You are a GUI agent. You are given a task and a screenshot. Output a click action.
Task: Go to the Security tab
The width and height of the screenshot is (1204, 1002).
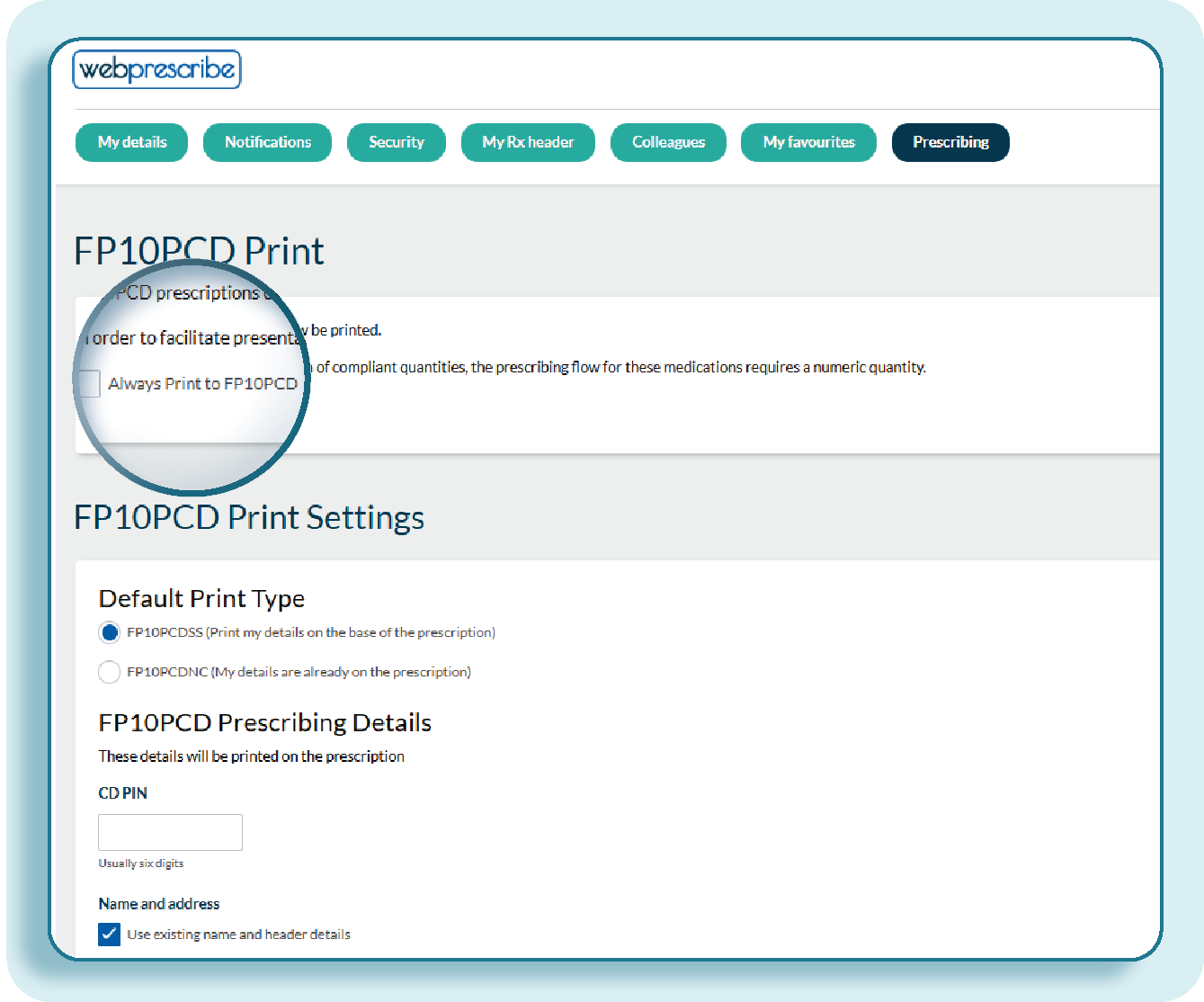pyautogui.click(x=396, y=142)
